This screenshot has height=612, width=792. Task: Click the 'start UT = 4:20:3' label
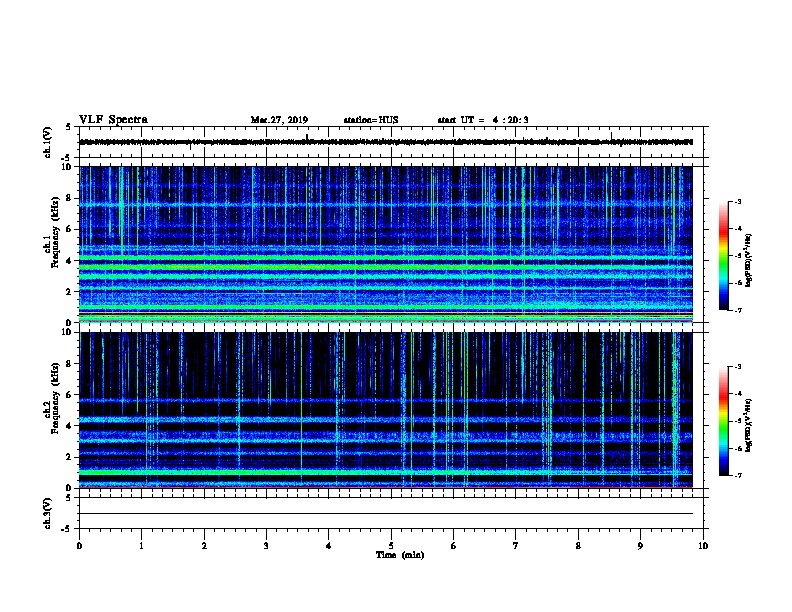click(x=483, y=120)
